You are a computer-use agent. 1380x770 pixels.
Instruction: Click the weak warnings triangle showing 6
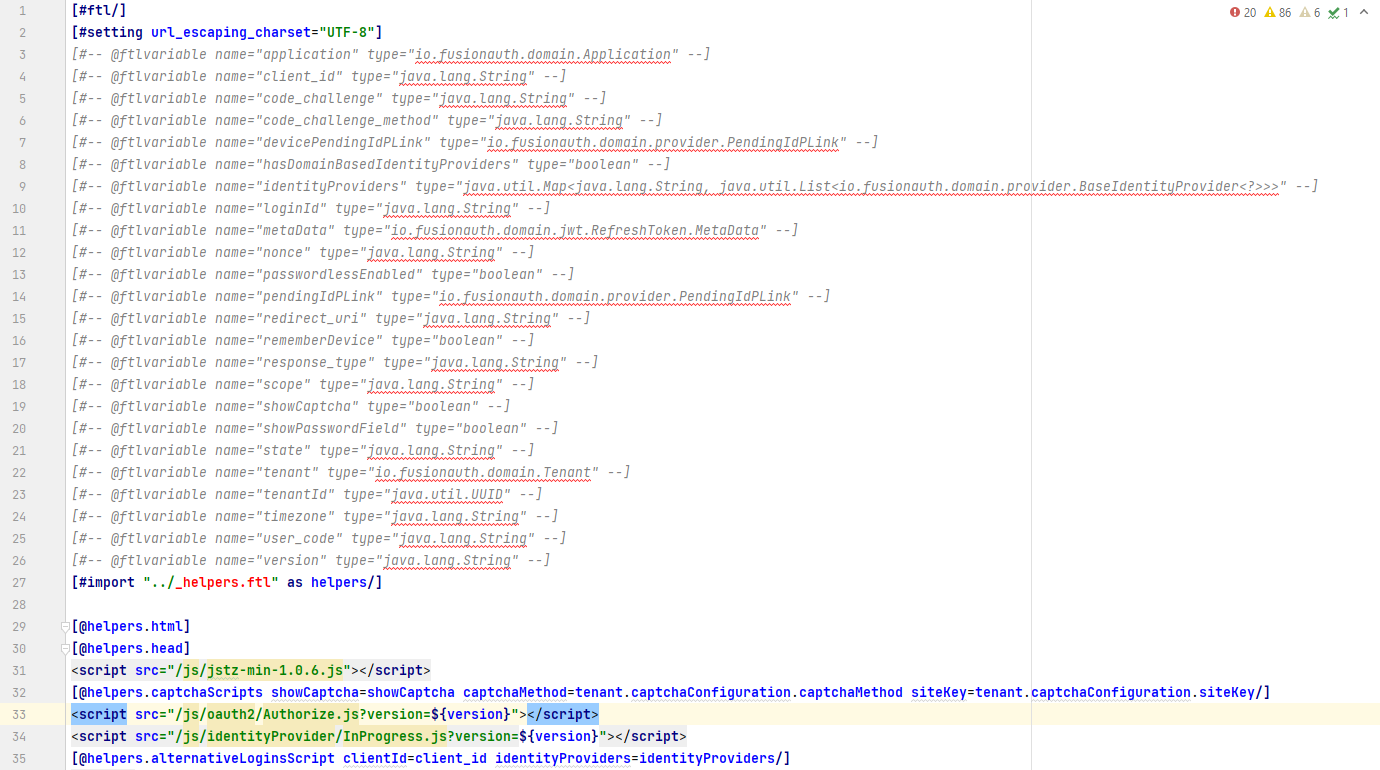coord(1303,10)
